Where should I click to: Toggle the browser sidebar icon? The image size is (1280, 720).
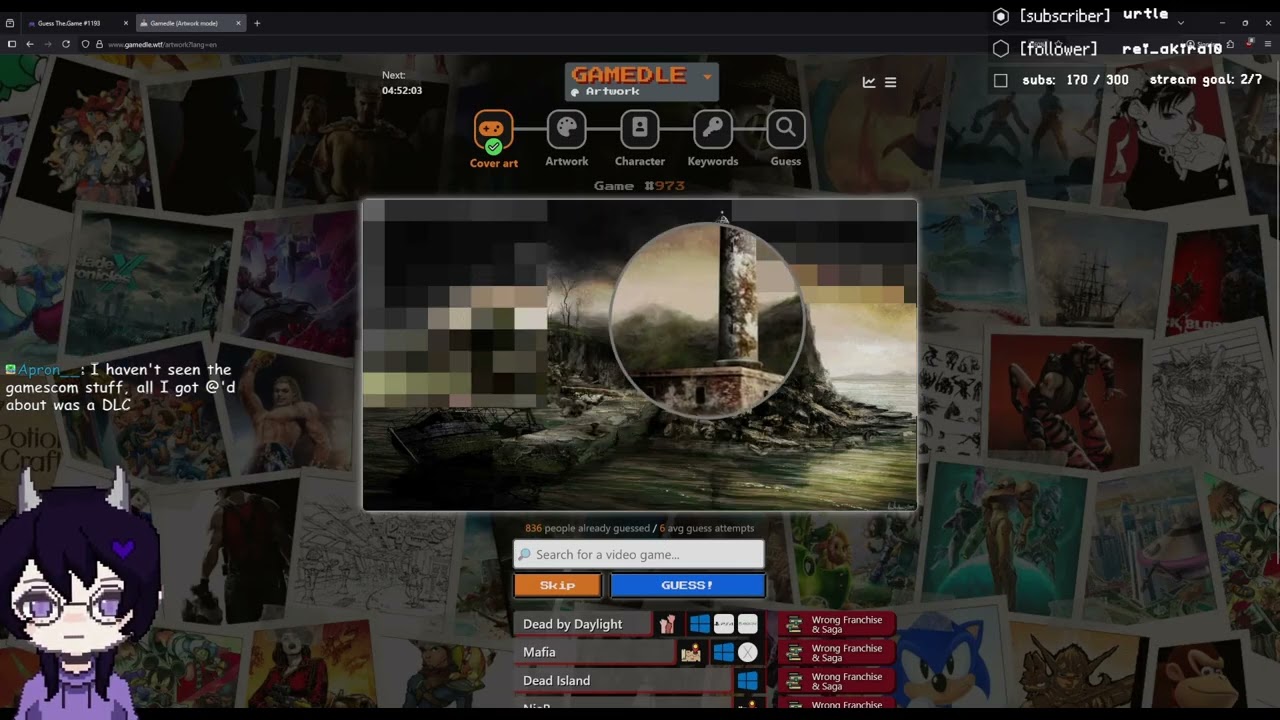click(x=12, y=44)
